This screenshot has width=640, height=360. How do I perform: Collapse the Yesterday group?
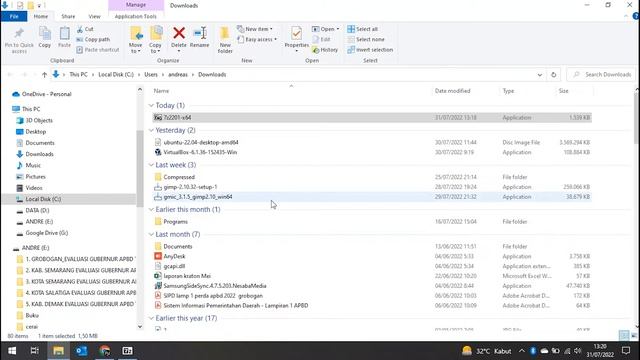151,131
